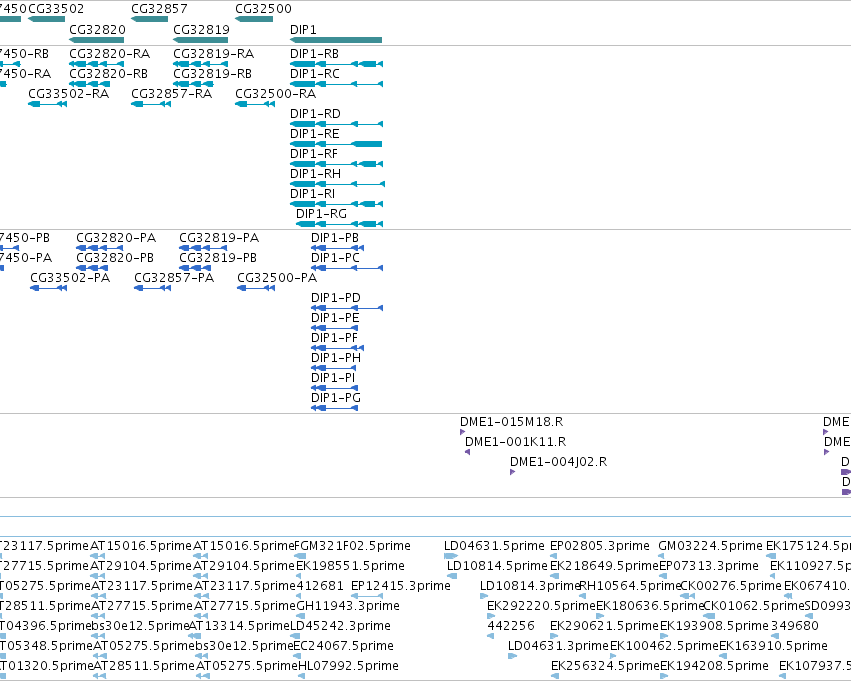Open the EP02805.3prime EST
Viewport: 851px width, 681px height.
point(554,556)
